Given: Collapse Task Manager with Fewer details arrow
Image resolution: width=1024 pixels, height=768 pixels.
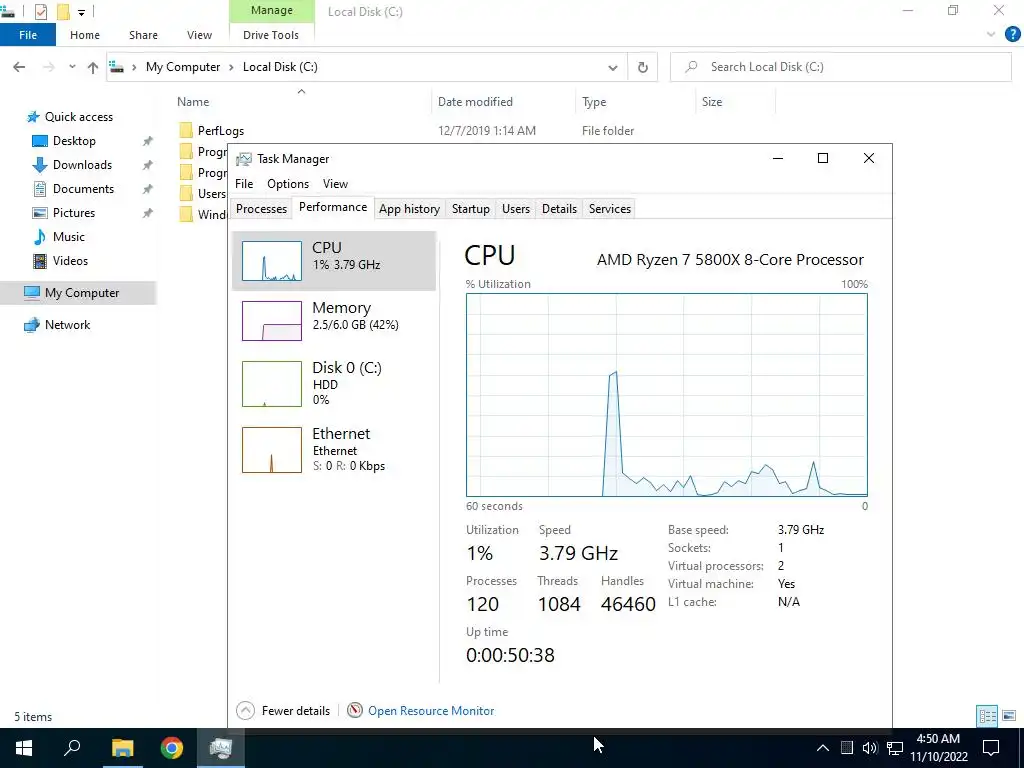Looking at the screenshot, I should 246,711.
